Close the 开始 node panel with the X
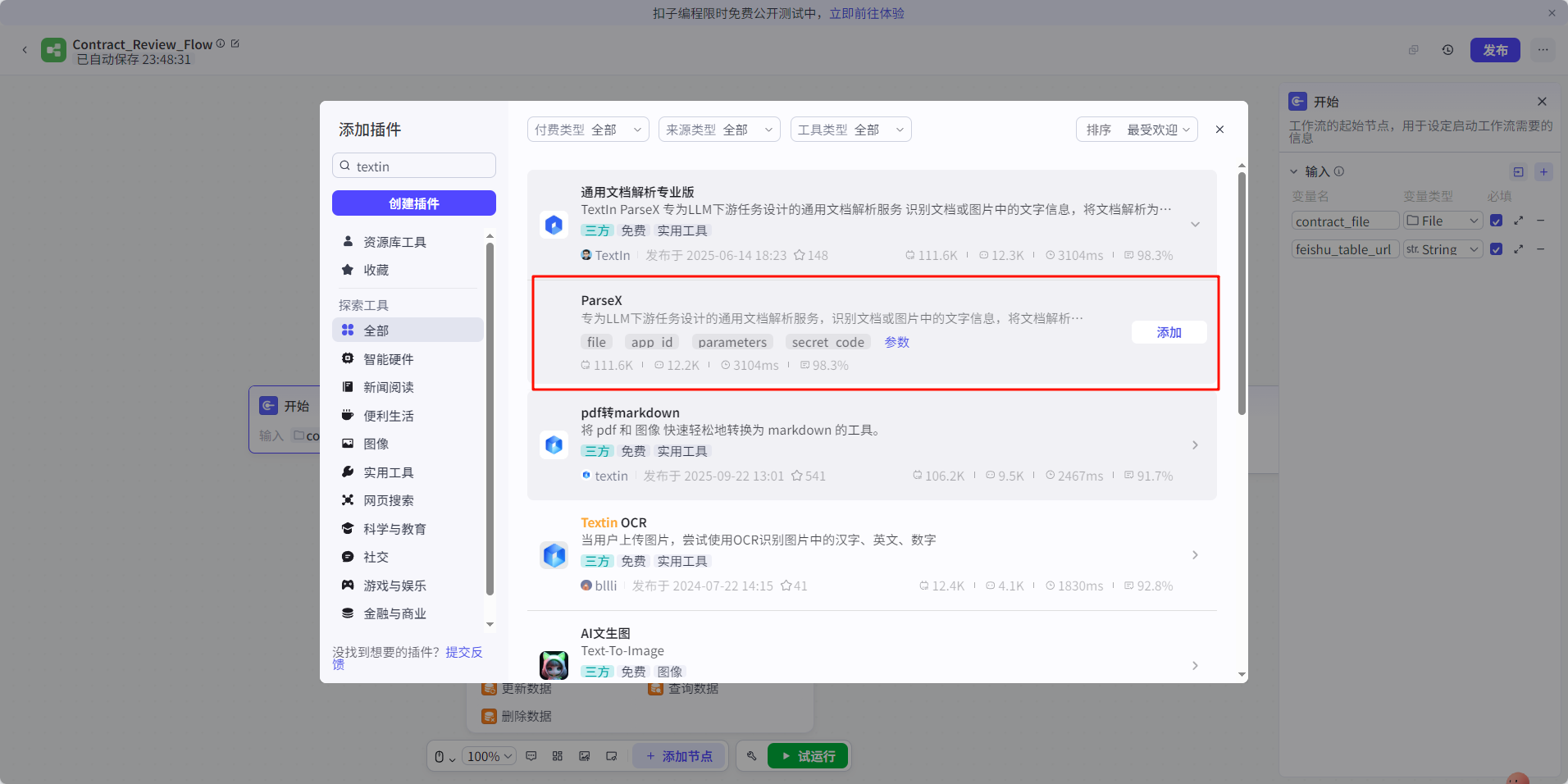Screen dimensions: 1568x784 [x=1542, y=101]
